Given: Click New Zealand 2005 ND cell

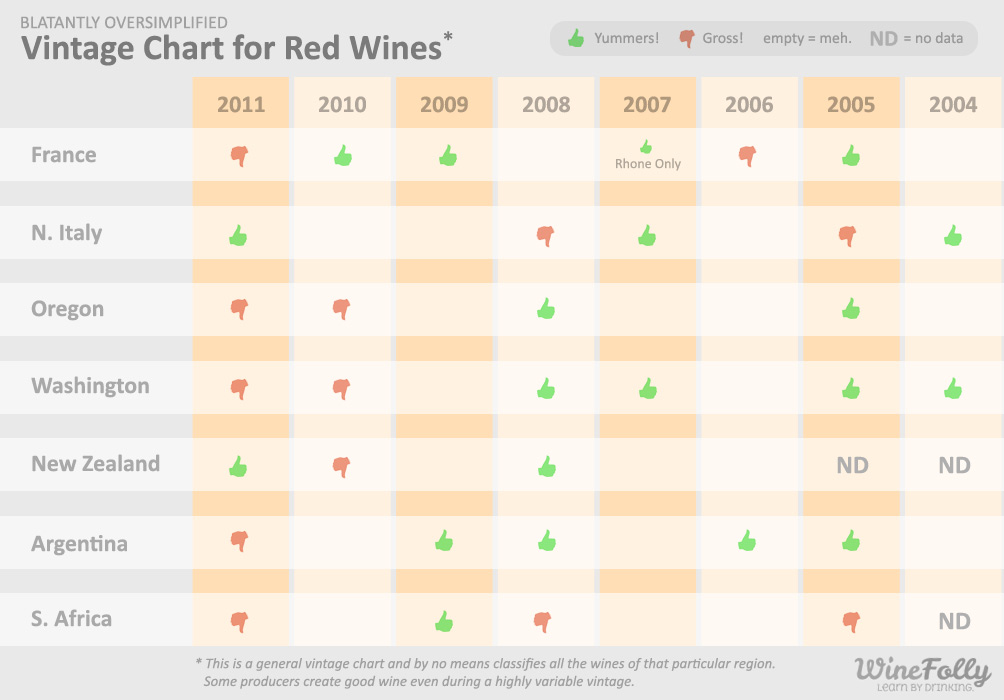Looking at the screenshot, I should [852, 465].
